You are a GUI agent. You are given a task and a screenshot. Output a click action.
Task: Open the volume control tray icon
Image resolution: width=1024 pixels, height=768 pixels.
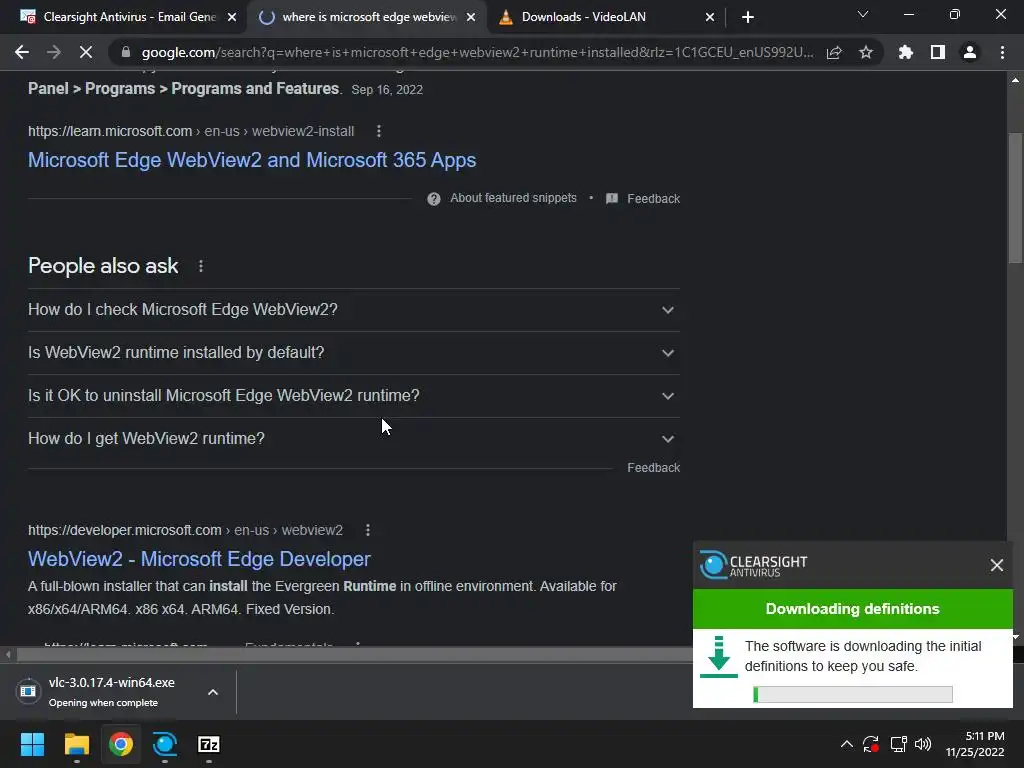923,744
